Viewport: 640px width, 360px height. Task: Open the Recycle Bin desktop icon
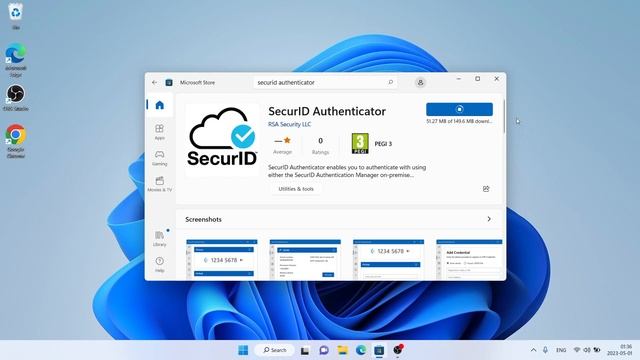[16, 16]
